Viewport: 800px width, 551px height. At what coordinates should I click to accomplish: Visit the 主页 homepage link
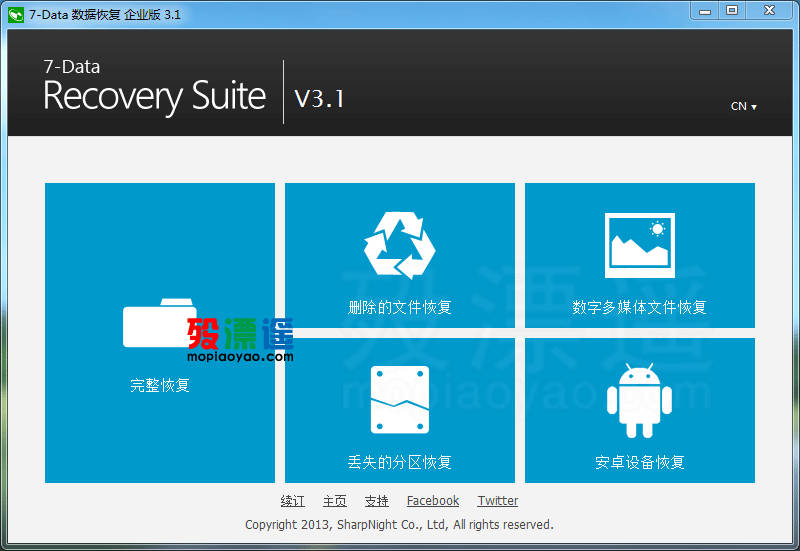tap(335, 501)
